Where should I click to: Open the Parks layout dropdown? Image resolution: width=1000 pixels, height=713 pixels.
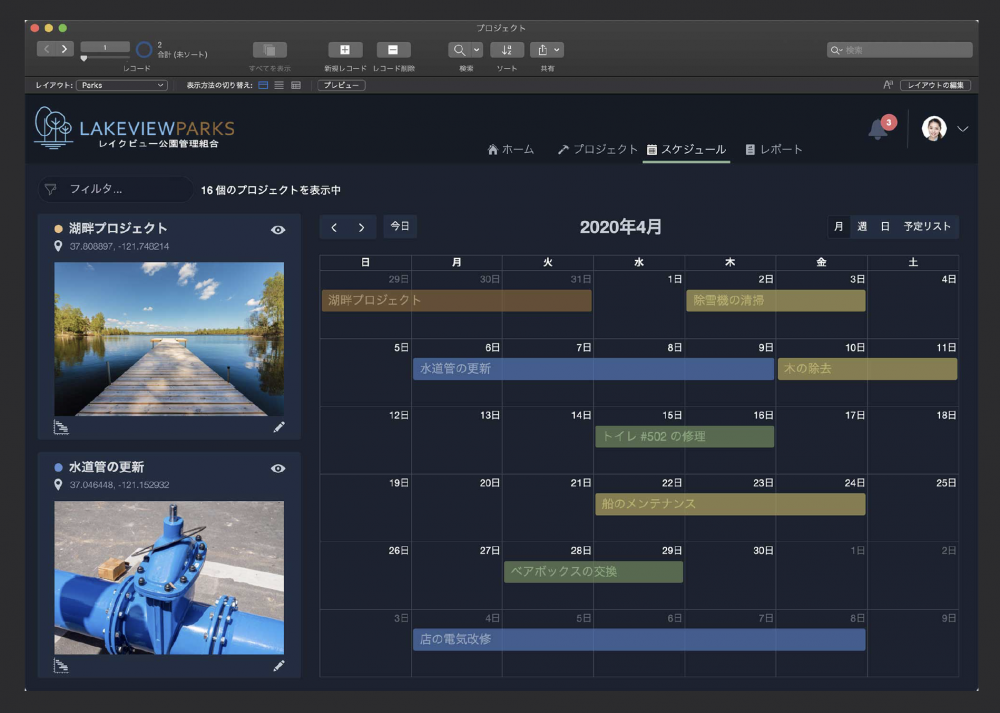[122, 85]
